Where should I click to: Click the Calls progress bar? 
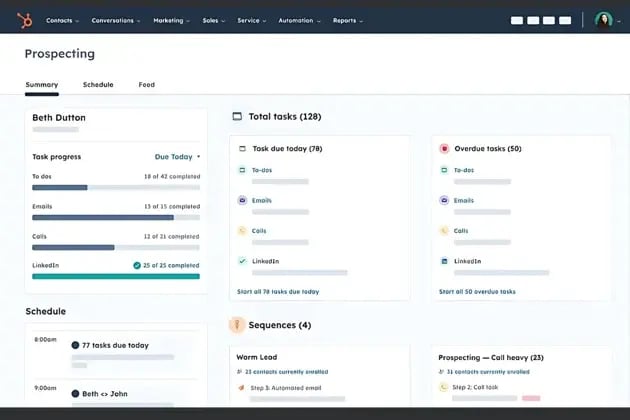pos(116,248)
